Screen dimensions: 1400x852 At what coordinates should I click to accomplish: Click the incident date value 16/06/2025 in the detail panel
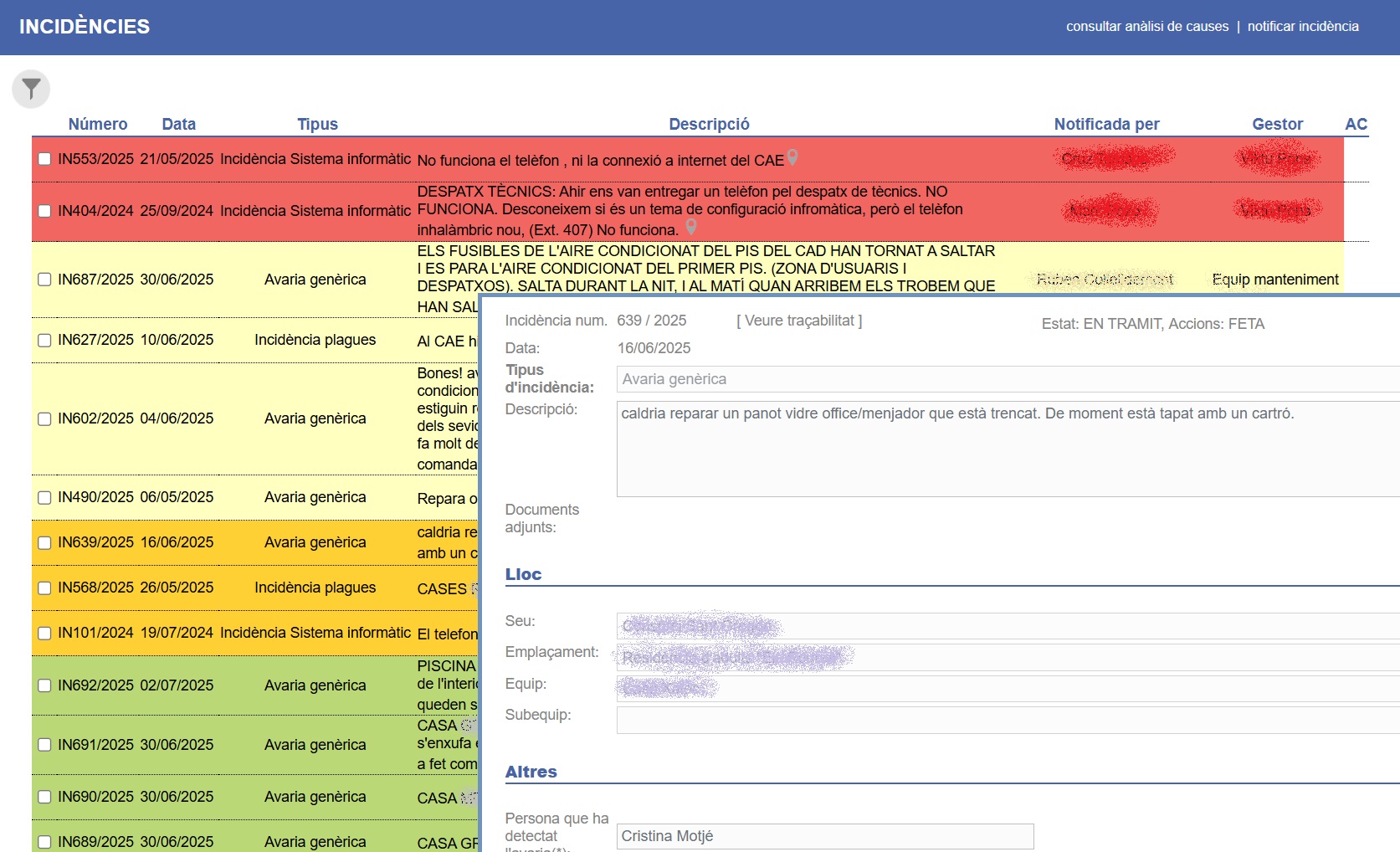tap(654, 348)
